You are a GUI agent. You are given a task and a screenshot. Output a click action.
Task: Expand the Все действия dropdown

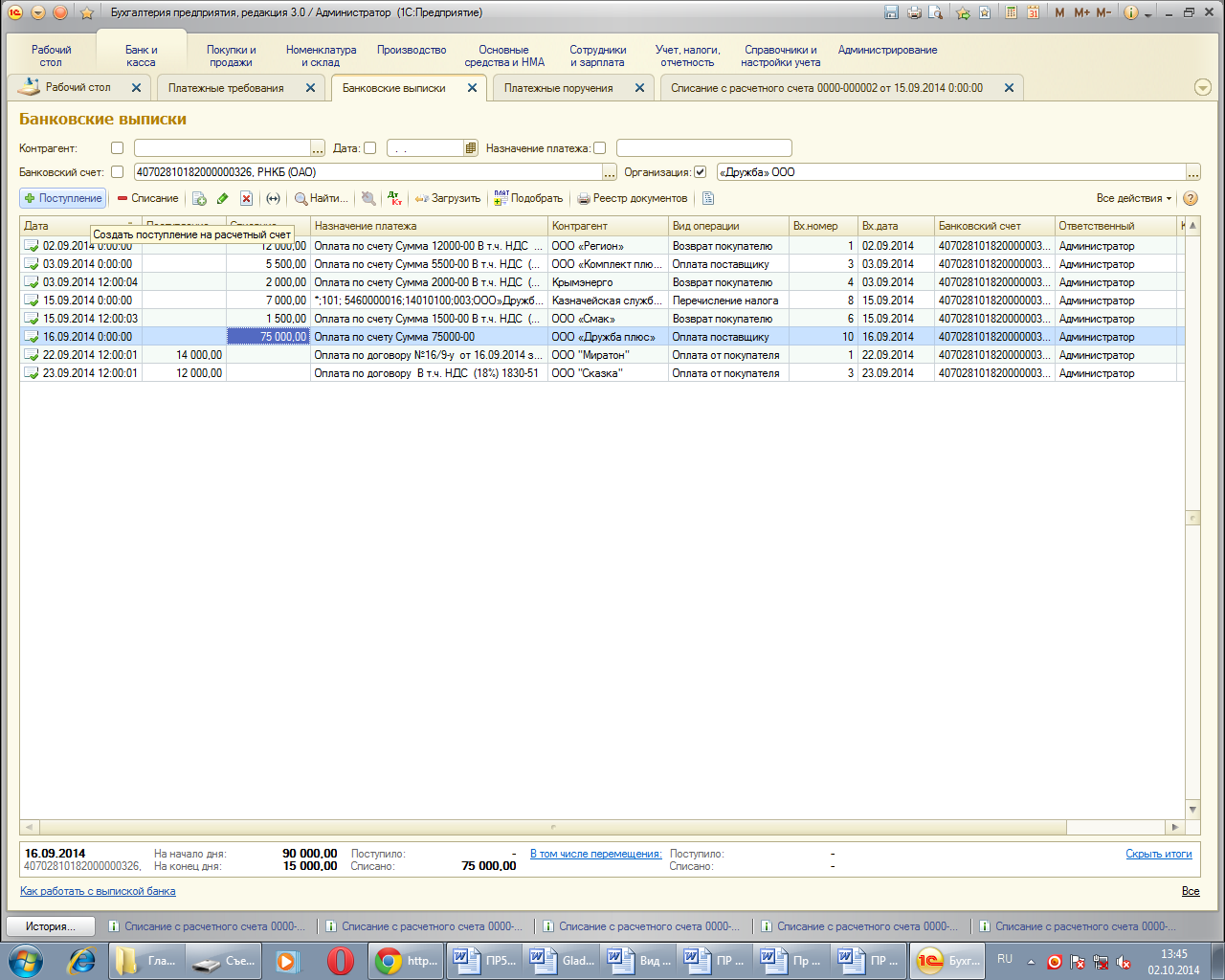click(x=1134, y=198)
